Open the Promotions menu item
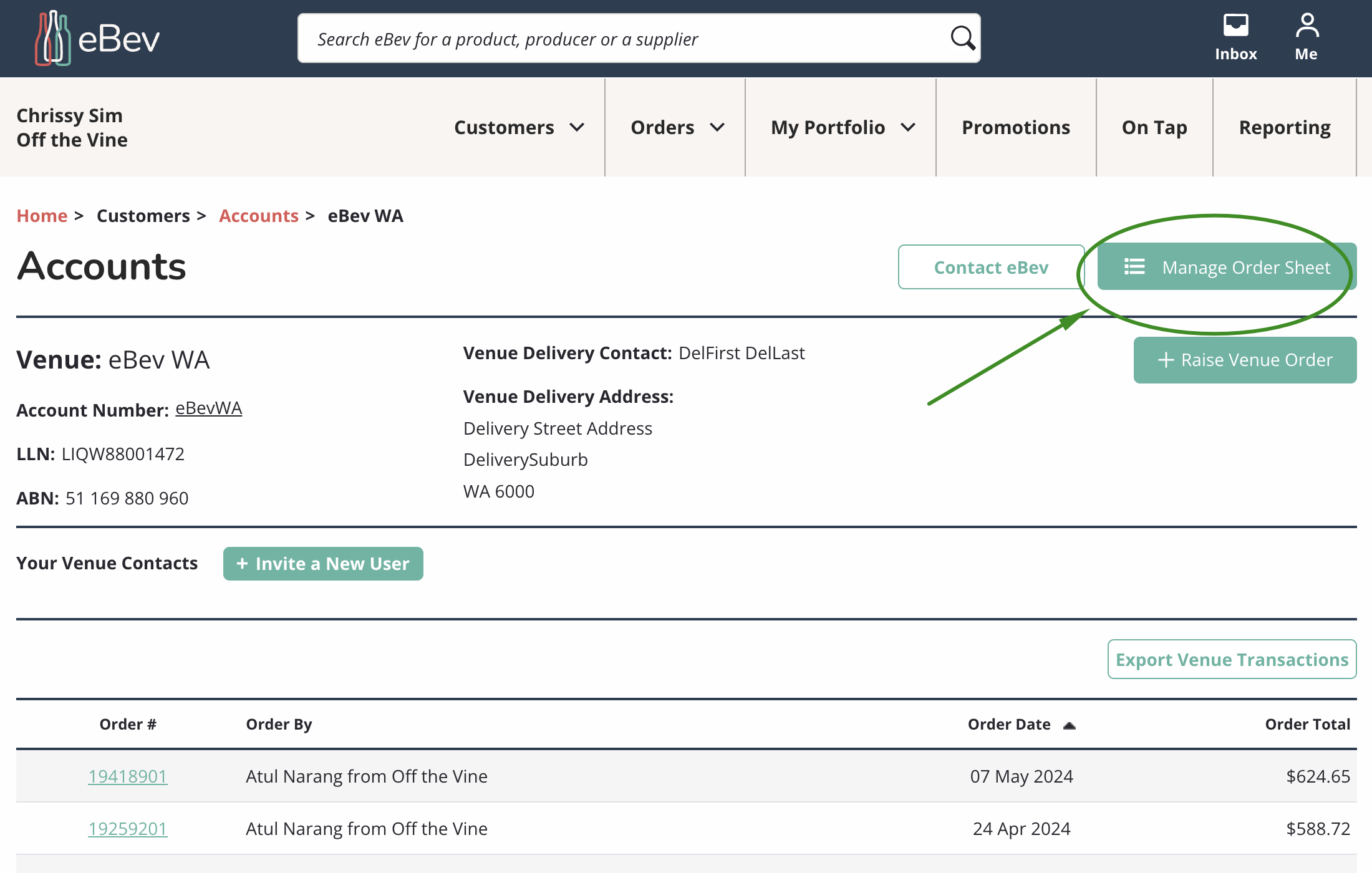Image resolution: width=1372 pixels, height=873 pixels. (x=1016, y=127)
